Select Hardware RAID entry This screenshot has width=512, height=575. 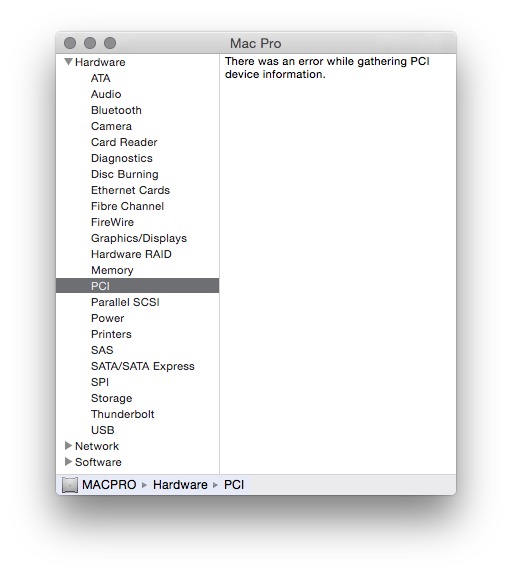(131, 254)
